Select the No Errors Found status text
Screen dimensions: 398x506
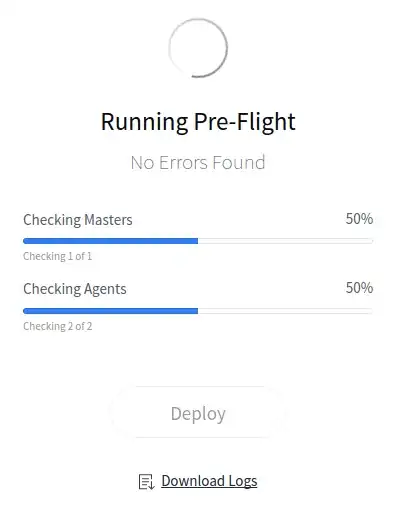[198, 163]
